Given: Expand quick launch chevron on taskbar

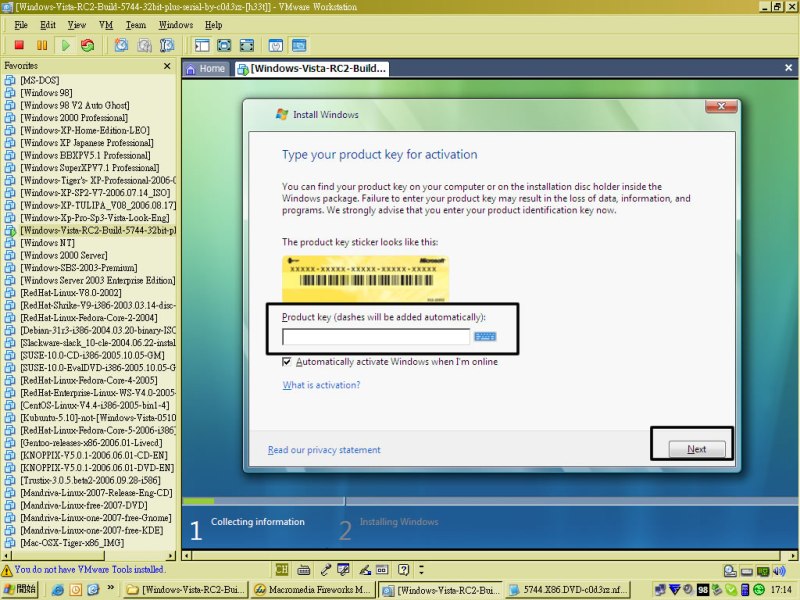Looking at the screenshot, I should 111,588.
